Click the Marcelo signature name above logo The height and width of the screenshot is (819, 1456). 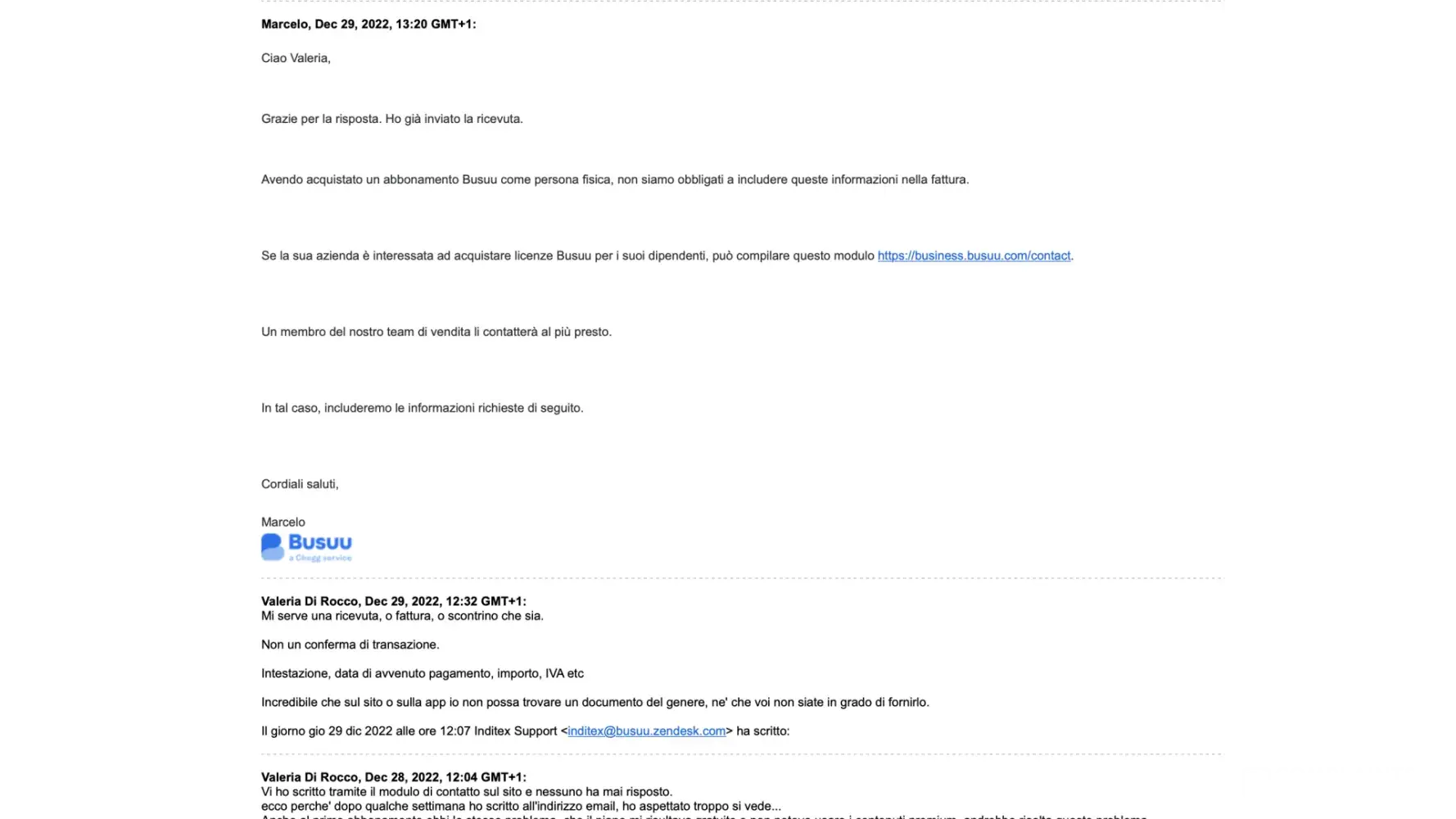283,522
